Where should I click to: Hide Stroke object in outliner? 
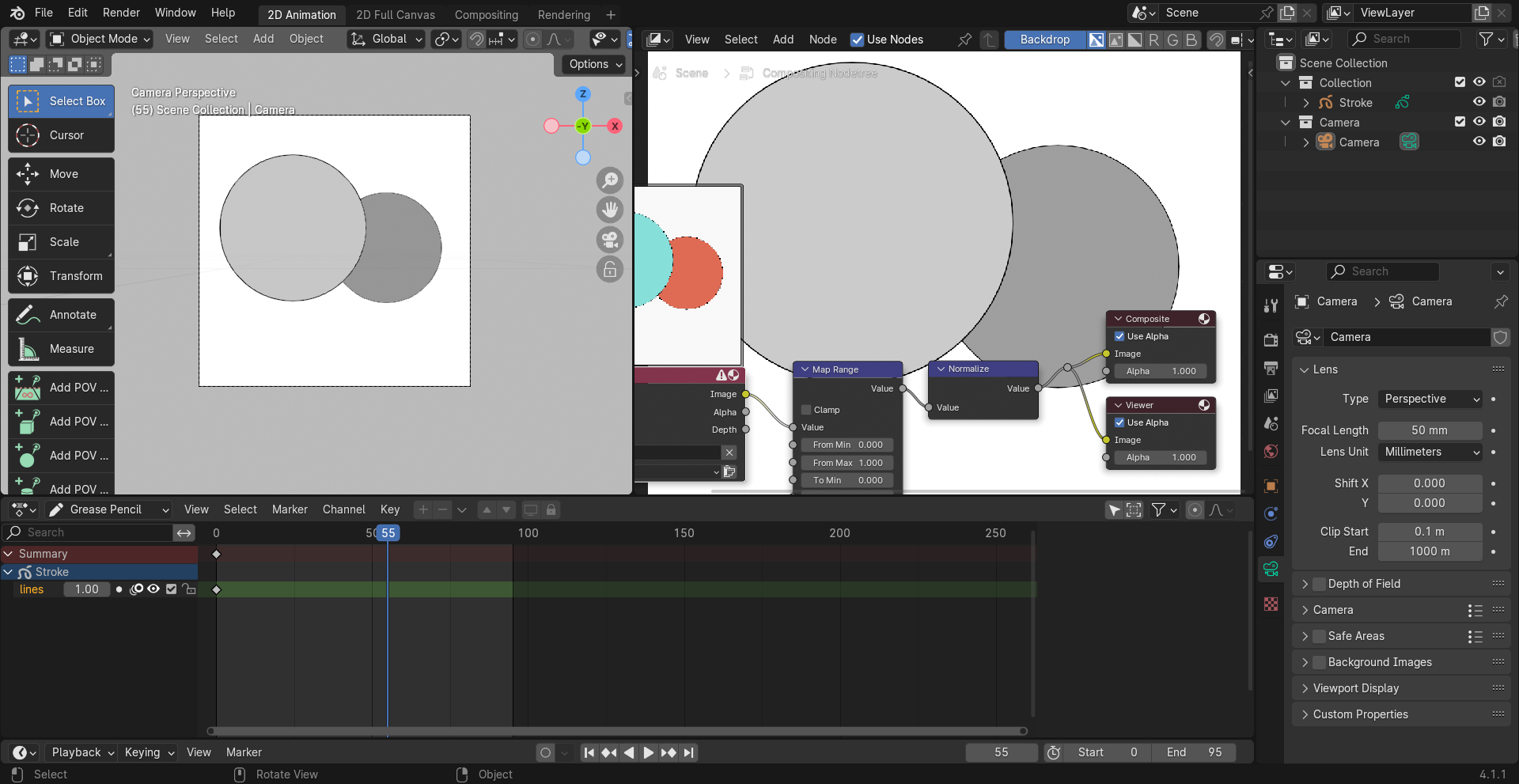[1479, 102]
